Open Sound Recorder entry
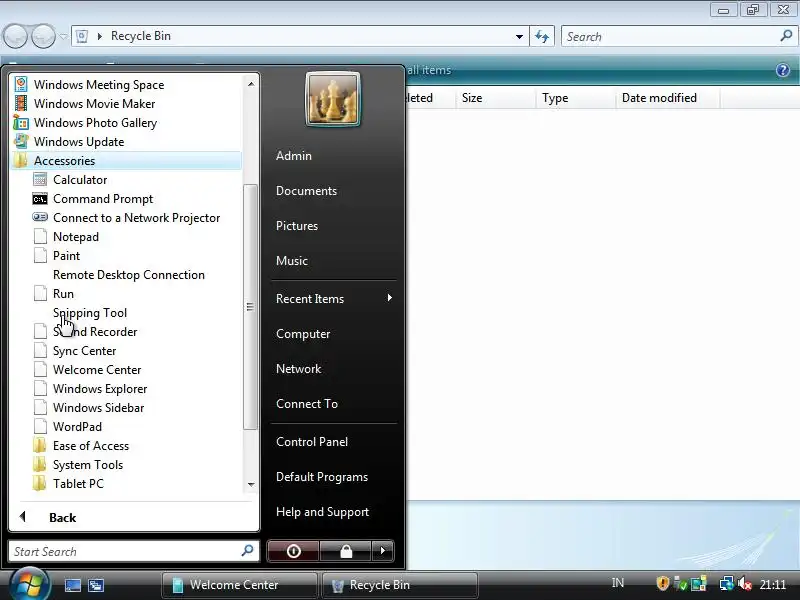The height and width of the screenshot is (600, 800). (95, 332)
